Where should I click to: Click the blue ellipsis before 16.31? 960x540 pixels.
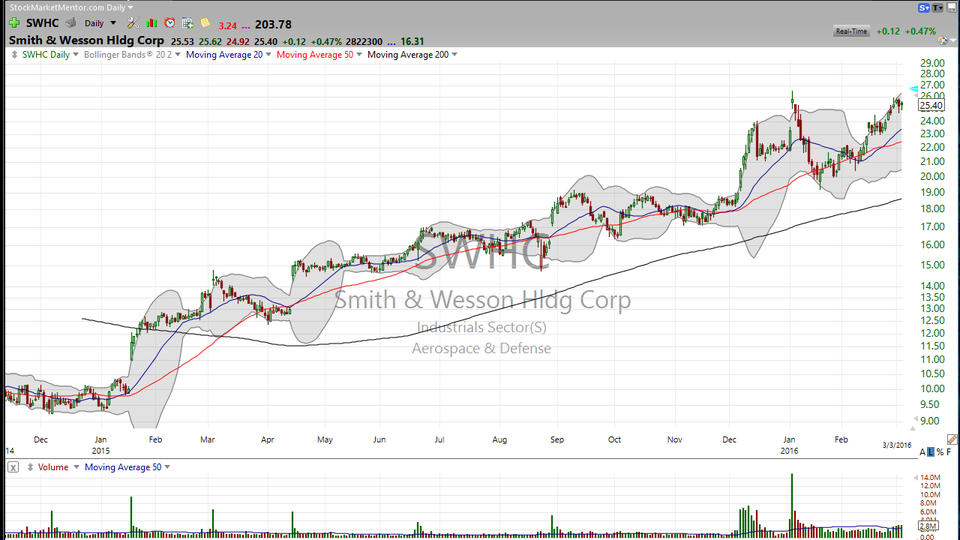click(x=391, y=43)
